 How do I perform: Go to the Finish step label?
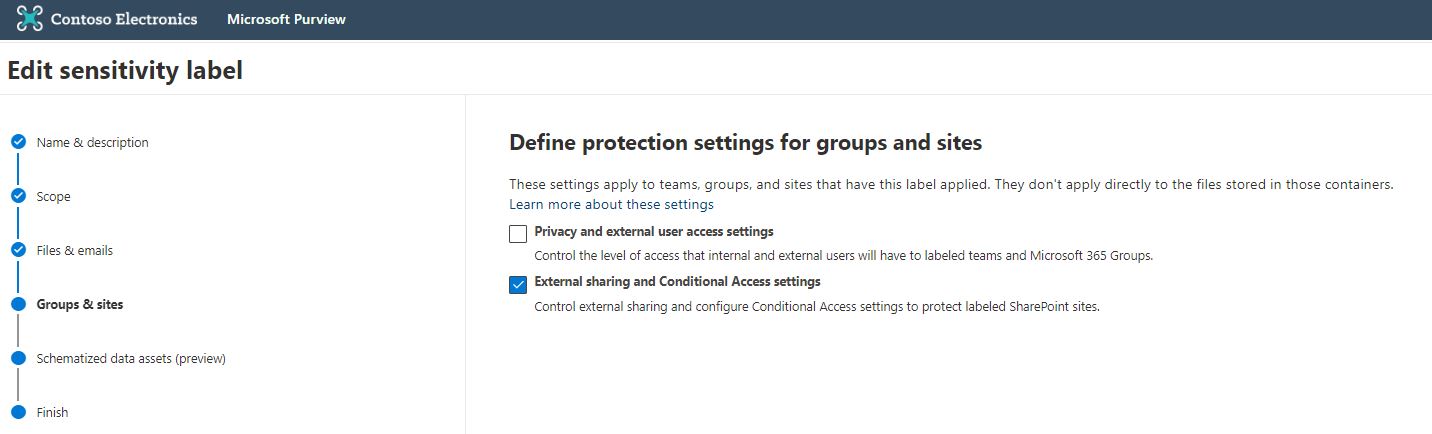(x=52, y=413)
